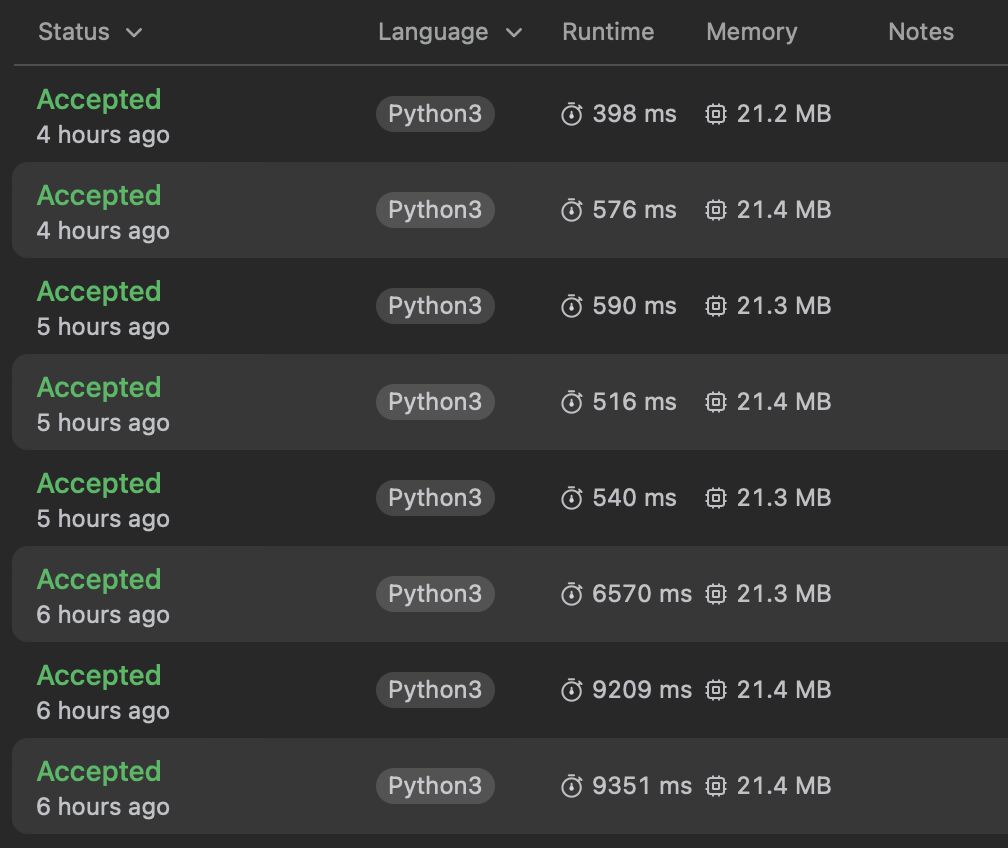Open the Accepted entry with 9209 ms runtime
Screen dimensions: 1008x848
tap(98, 676)
